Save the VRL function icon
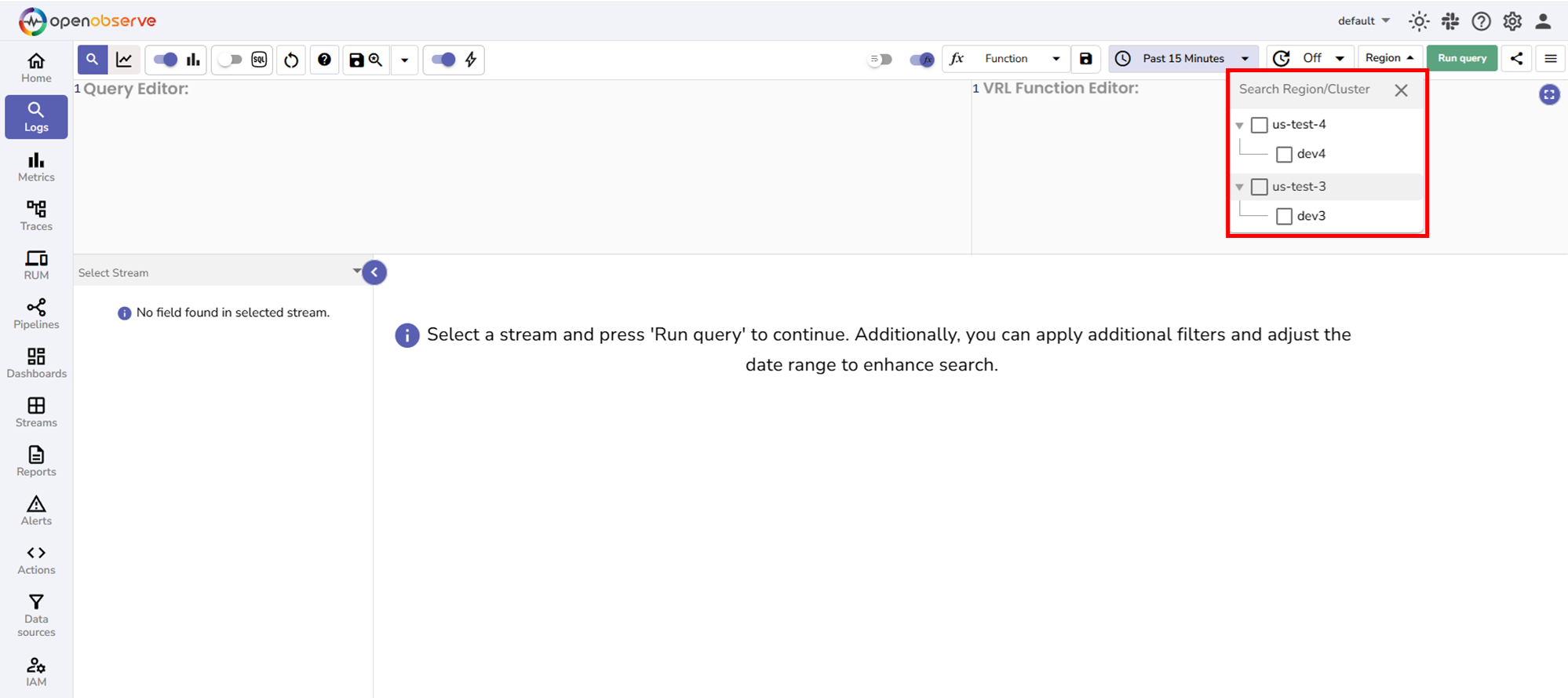1568x698 pixels. click(1085, 59)
